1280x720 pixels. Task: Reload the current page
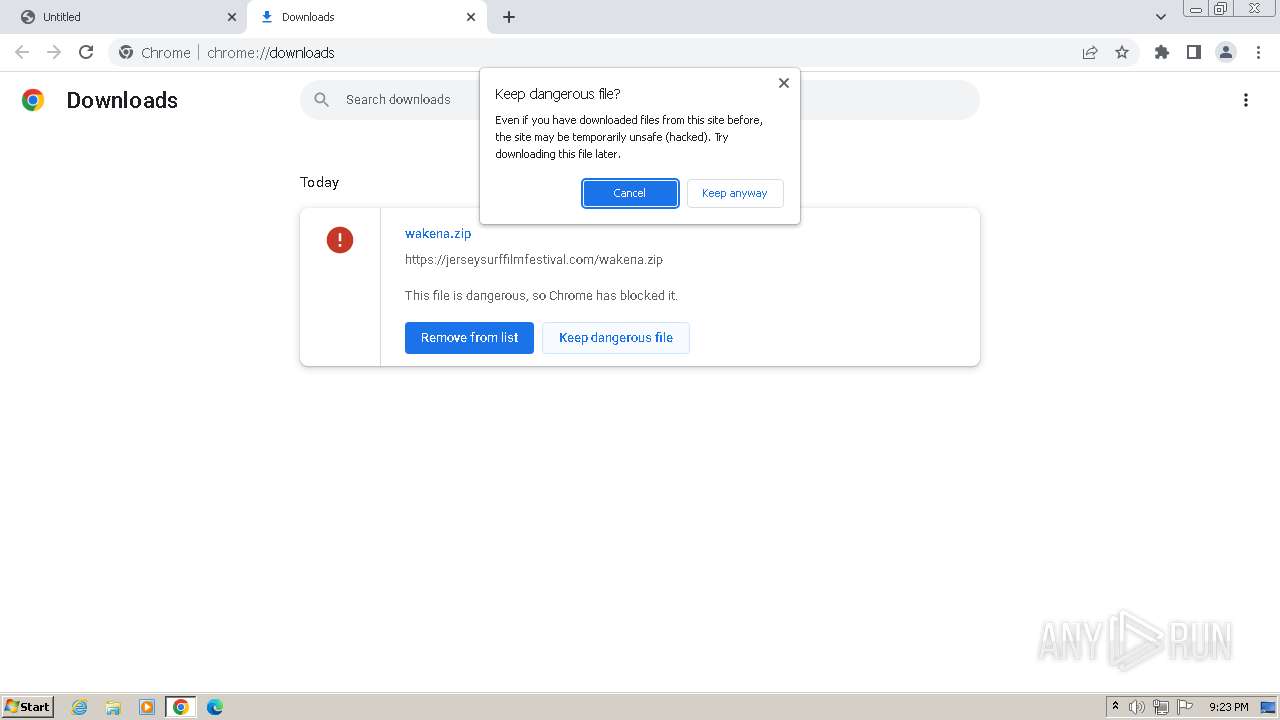point(86,52)
